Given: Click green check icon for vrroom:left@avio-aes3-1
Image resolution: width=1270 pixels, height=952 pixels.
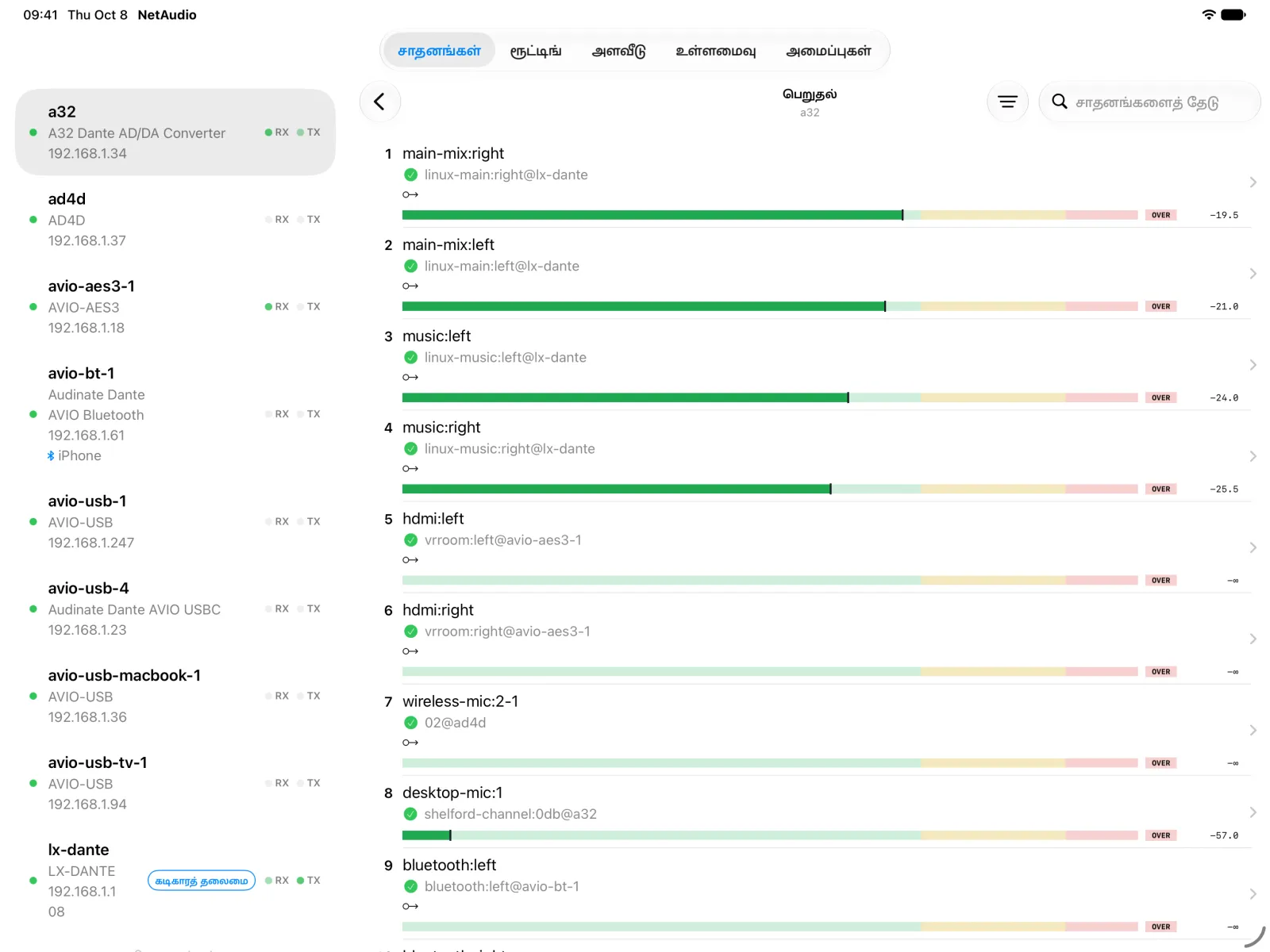Looking at the screenshot, I should (410, 539).
